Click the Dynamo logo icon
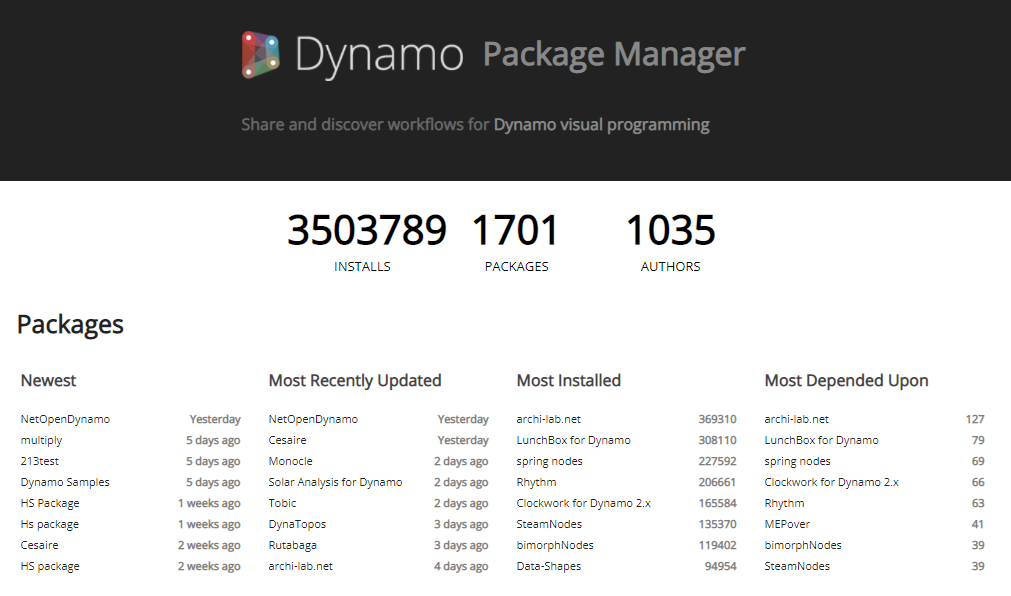The width and height of the screenshot is (1011, 596). click(x=260, y=54)
